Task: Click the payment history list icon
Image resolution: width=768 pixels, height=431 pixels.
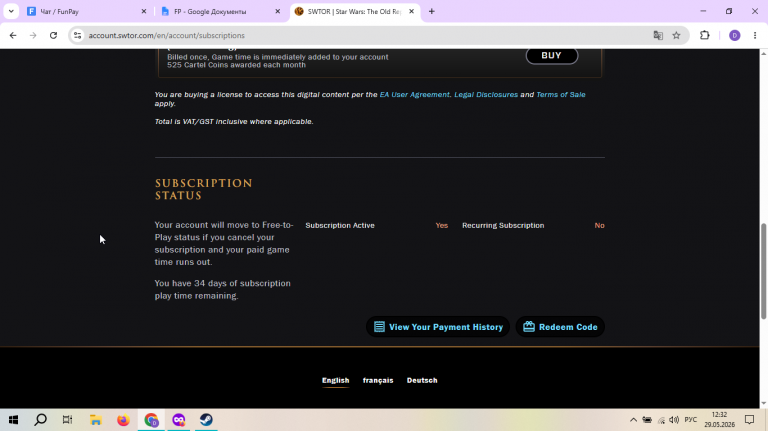Action: click(379, 327)
